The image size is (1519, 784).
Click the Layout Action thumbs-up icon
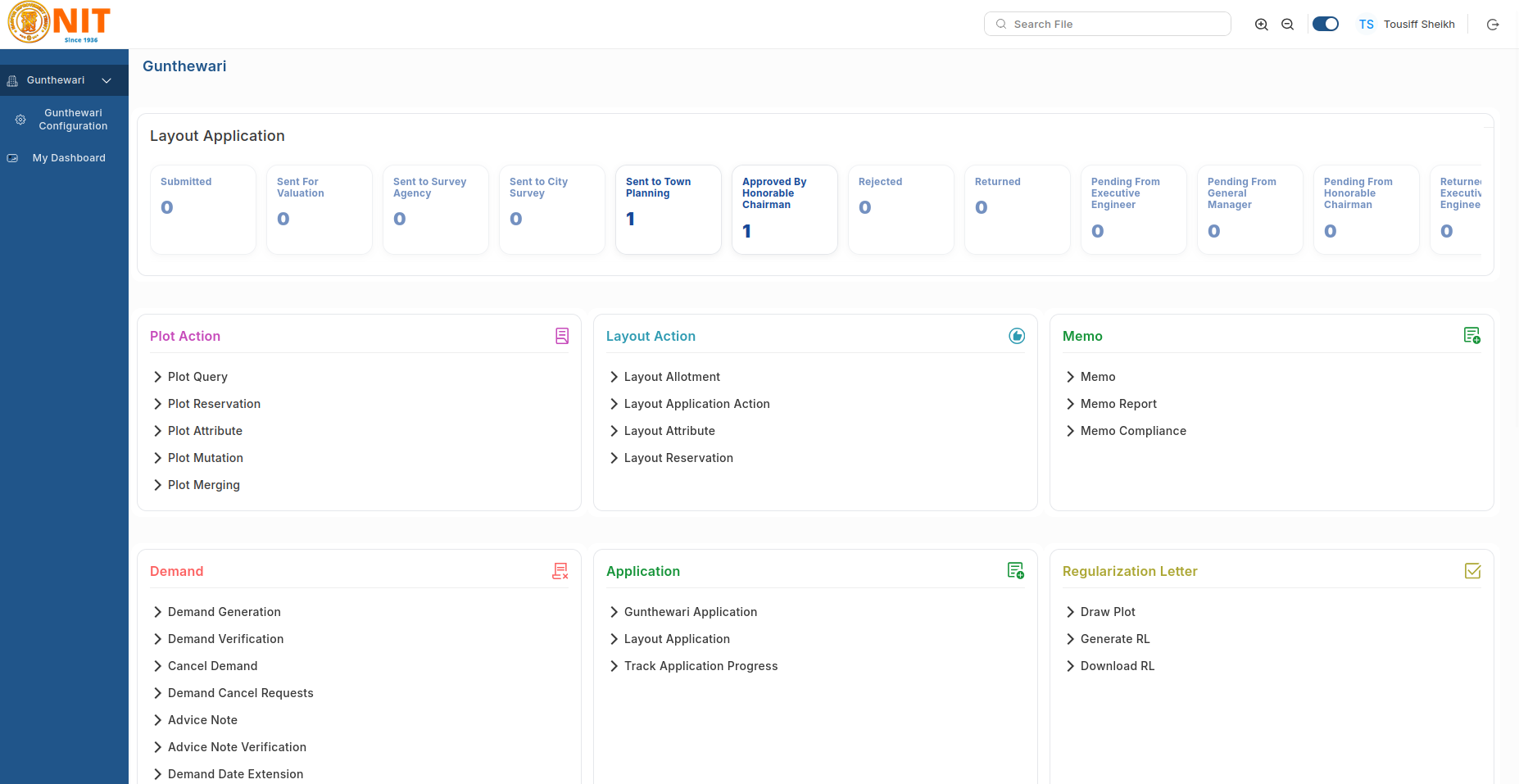click(x=1017, y=336)
